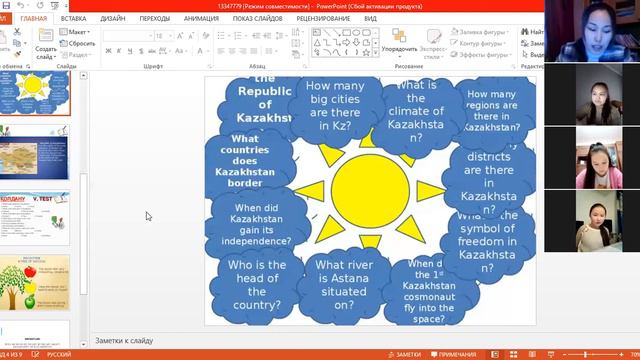
Task: Redo the last action
Action: click(x=40, y=6)
